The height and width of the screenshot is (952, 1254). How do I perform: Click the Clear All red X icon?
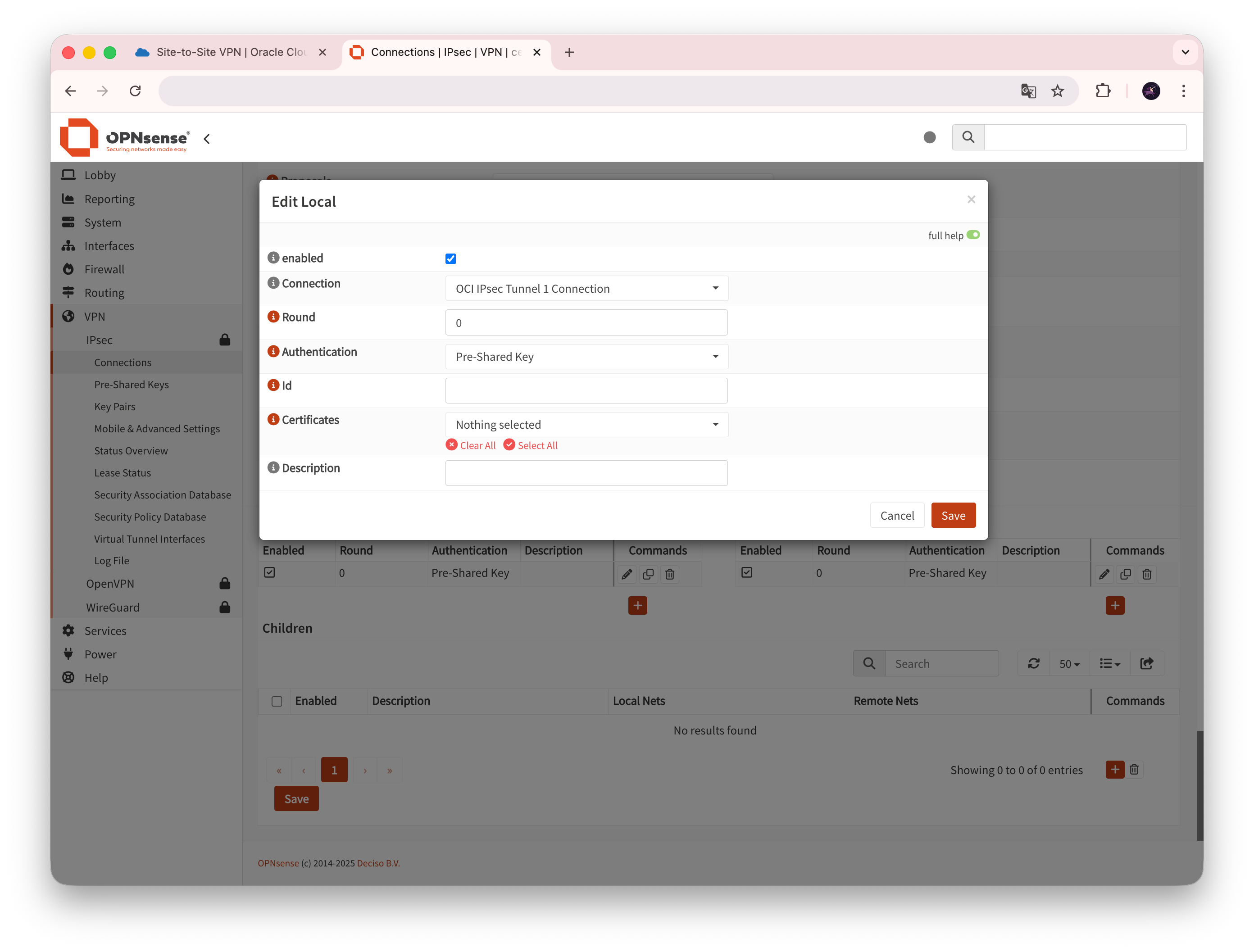(452, 445)
